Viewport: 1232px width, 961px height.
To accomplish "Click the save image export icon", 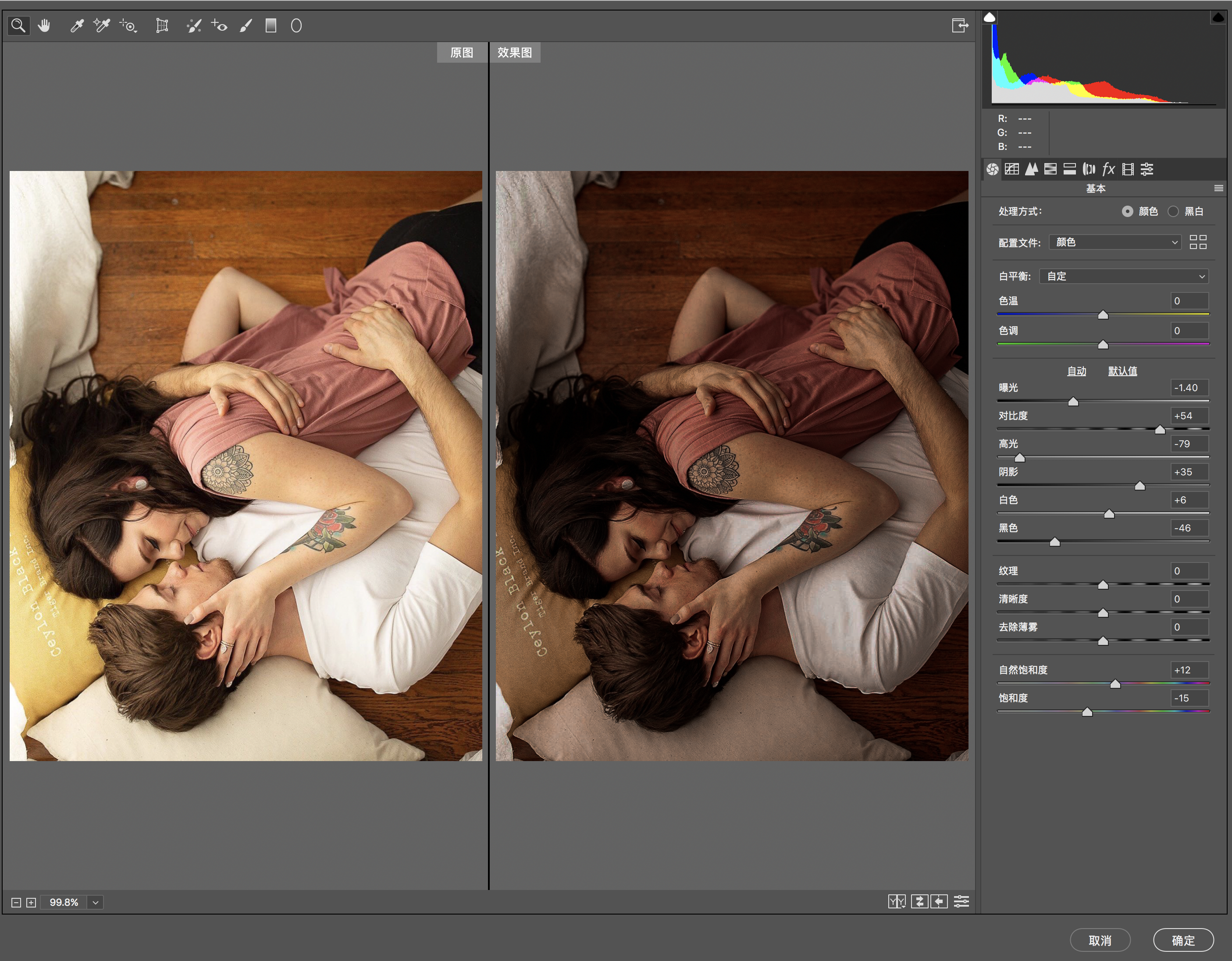I will 960,25.
